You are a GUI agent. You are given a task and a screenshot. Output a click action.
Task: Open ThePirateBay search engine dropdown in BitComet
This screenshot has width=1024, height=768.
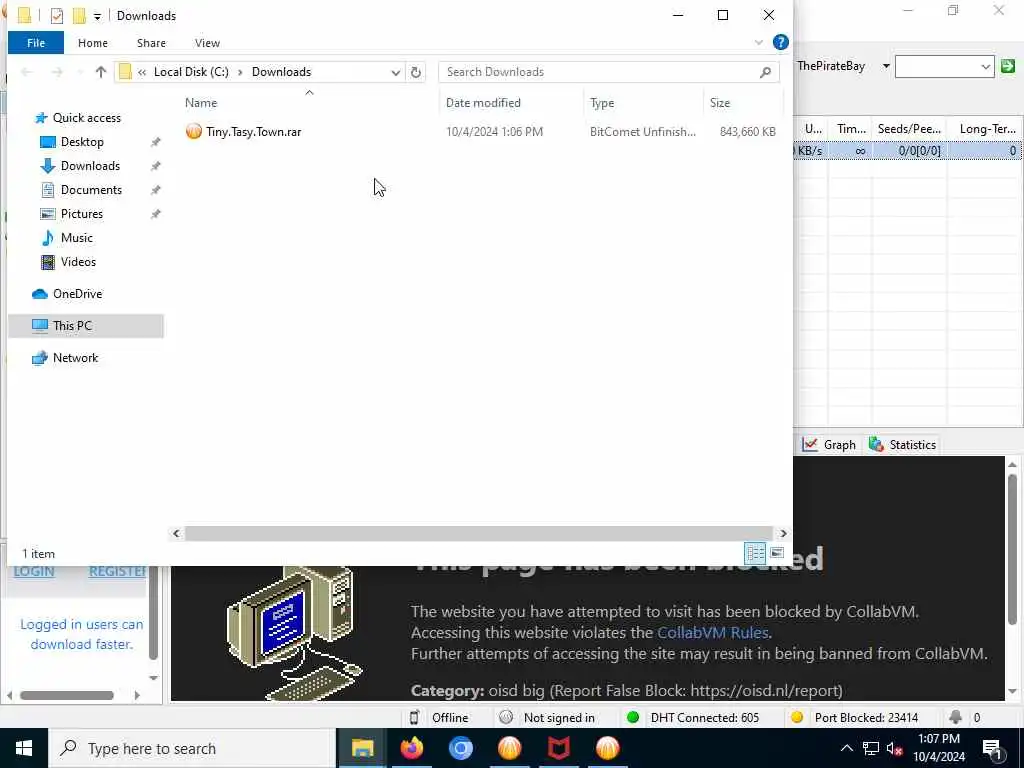(886, 66)
